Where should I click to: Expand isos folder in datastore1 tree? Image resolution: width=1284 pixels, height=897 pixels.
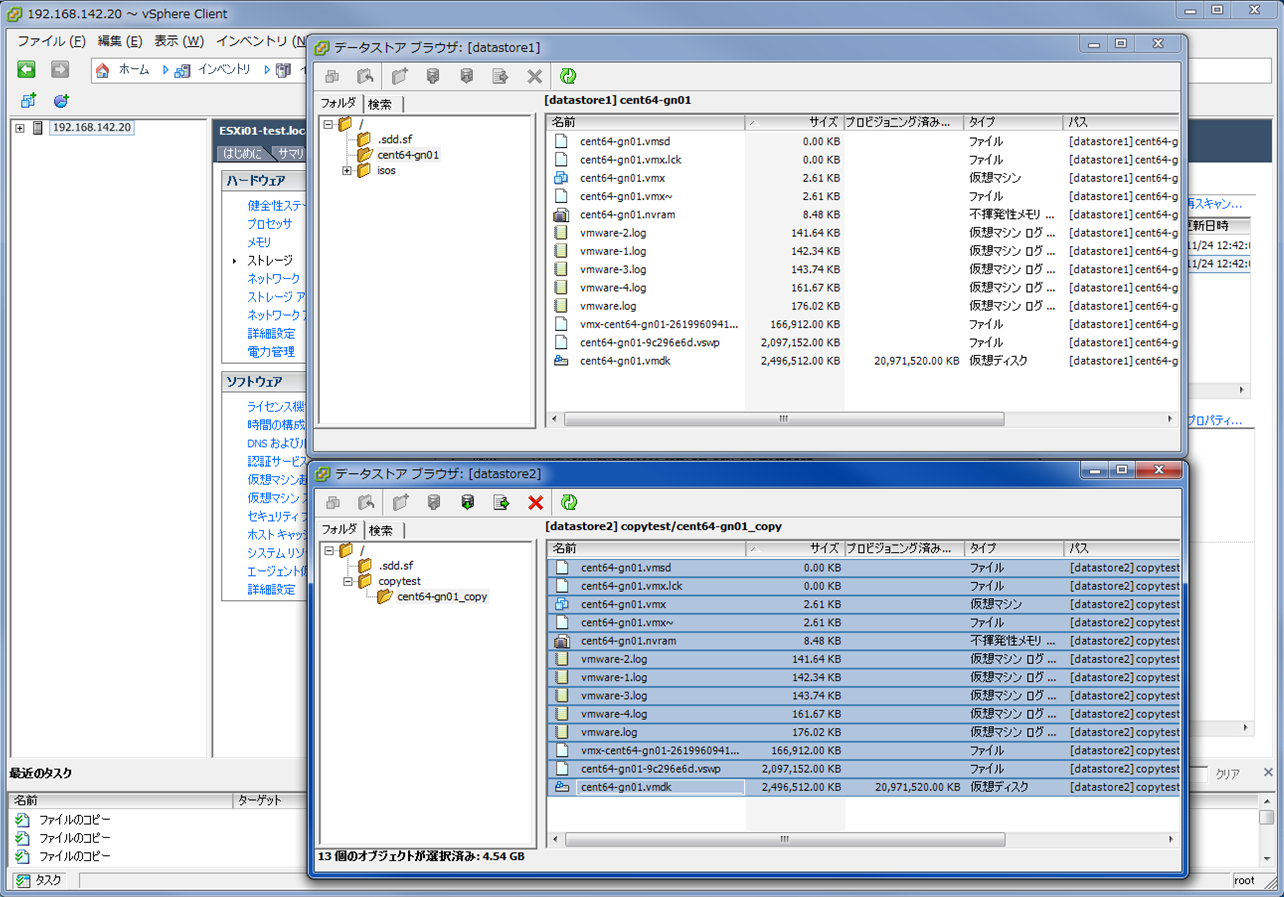[347, 171]
